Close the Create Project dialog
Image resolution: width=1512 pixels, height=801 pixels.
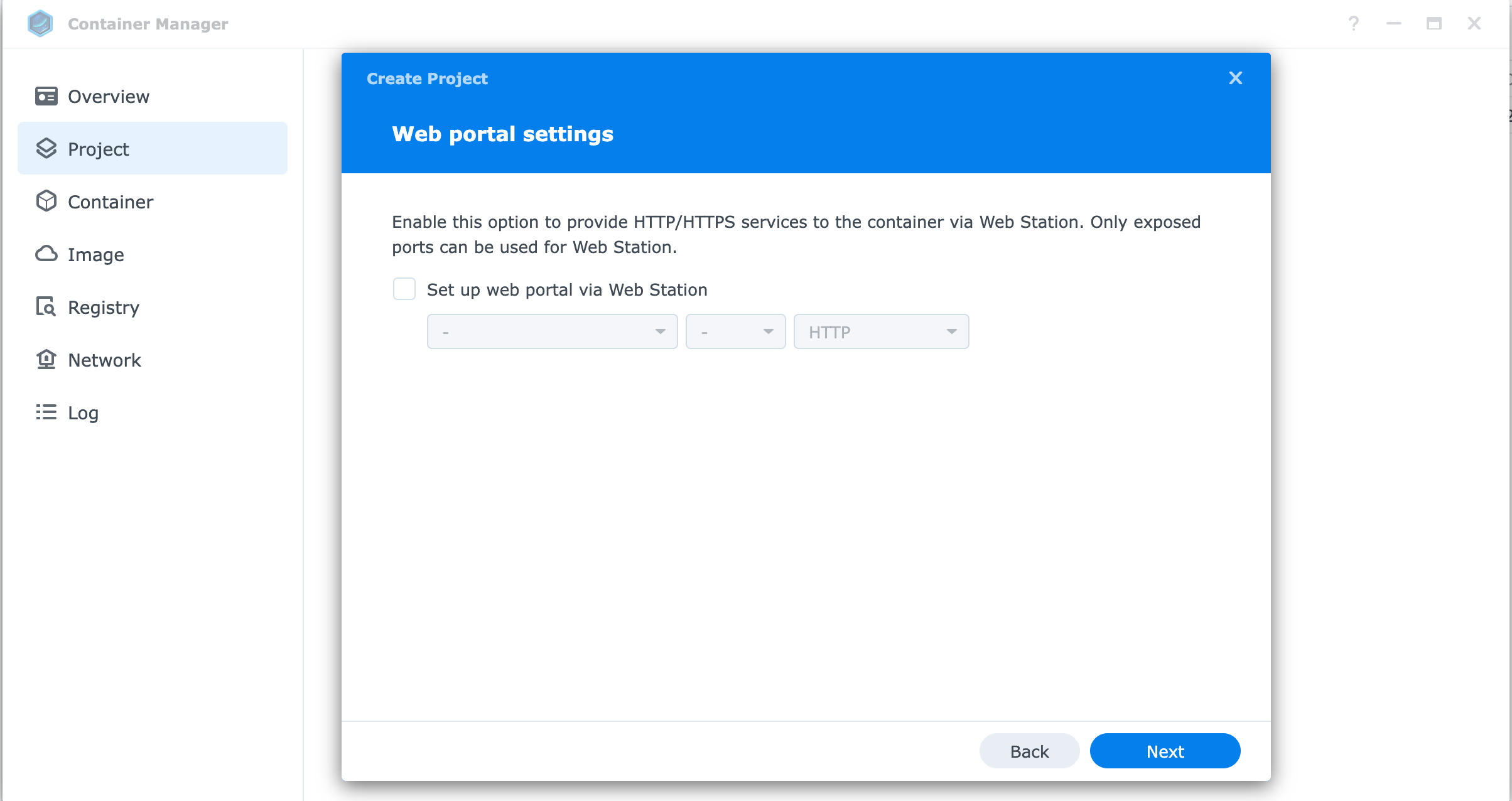pos(1235,78)
